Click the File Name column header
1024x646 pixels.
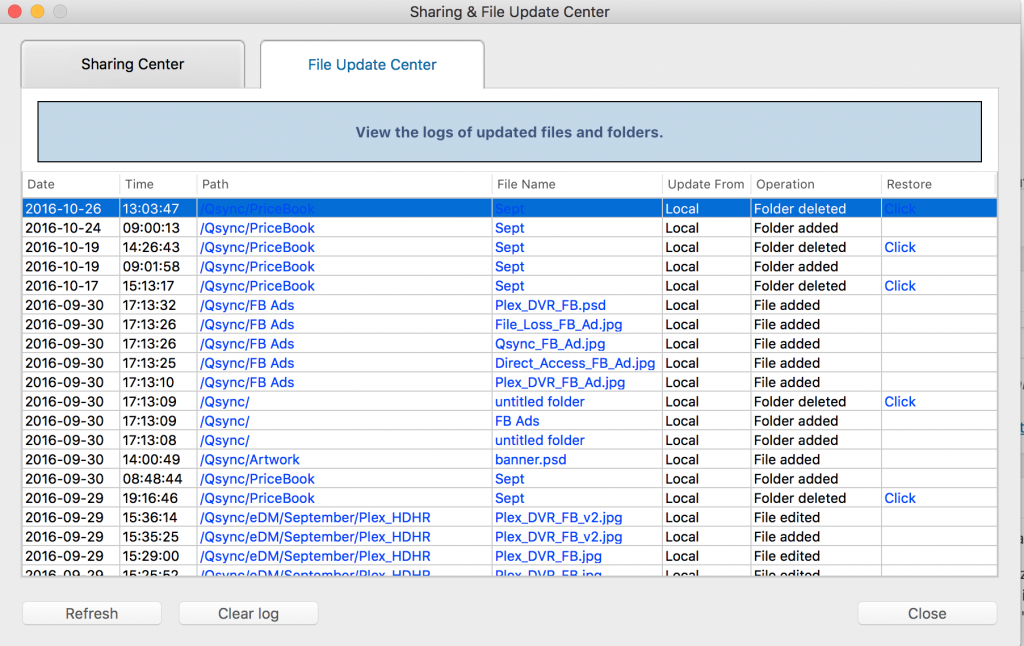click(525, 184)
